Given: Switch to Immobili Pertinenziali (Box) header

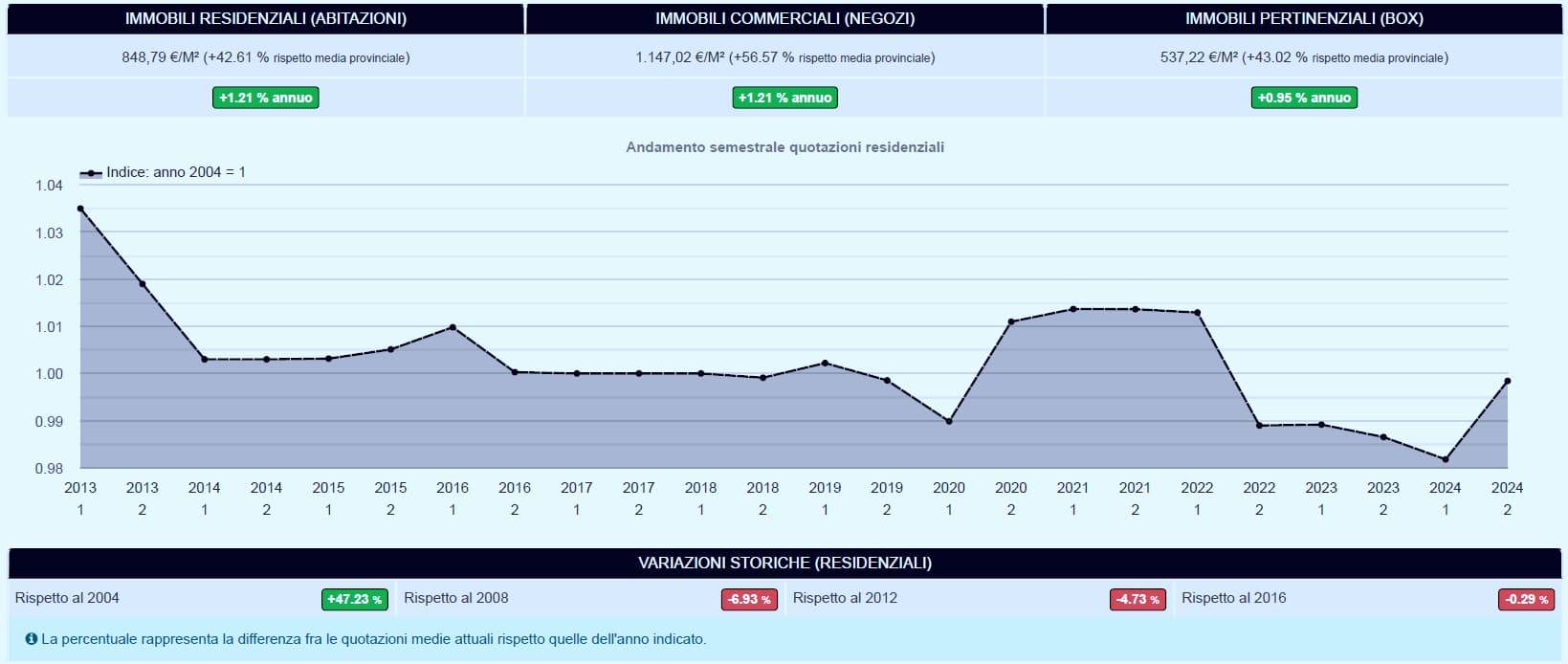Looking at the screenshot, I should (x=1304, y=19).
